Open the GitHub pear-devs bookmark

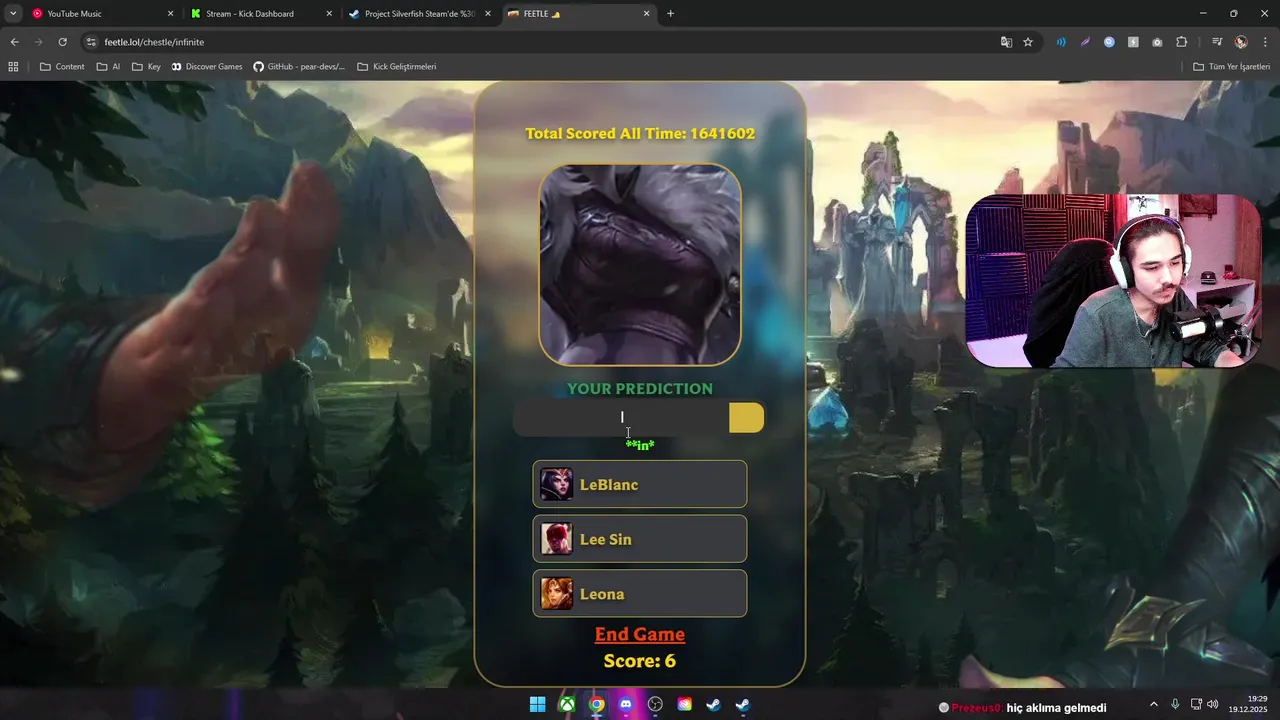(x=299, y=67)
